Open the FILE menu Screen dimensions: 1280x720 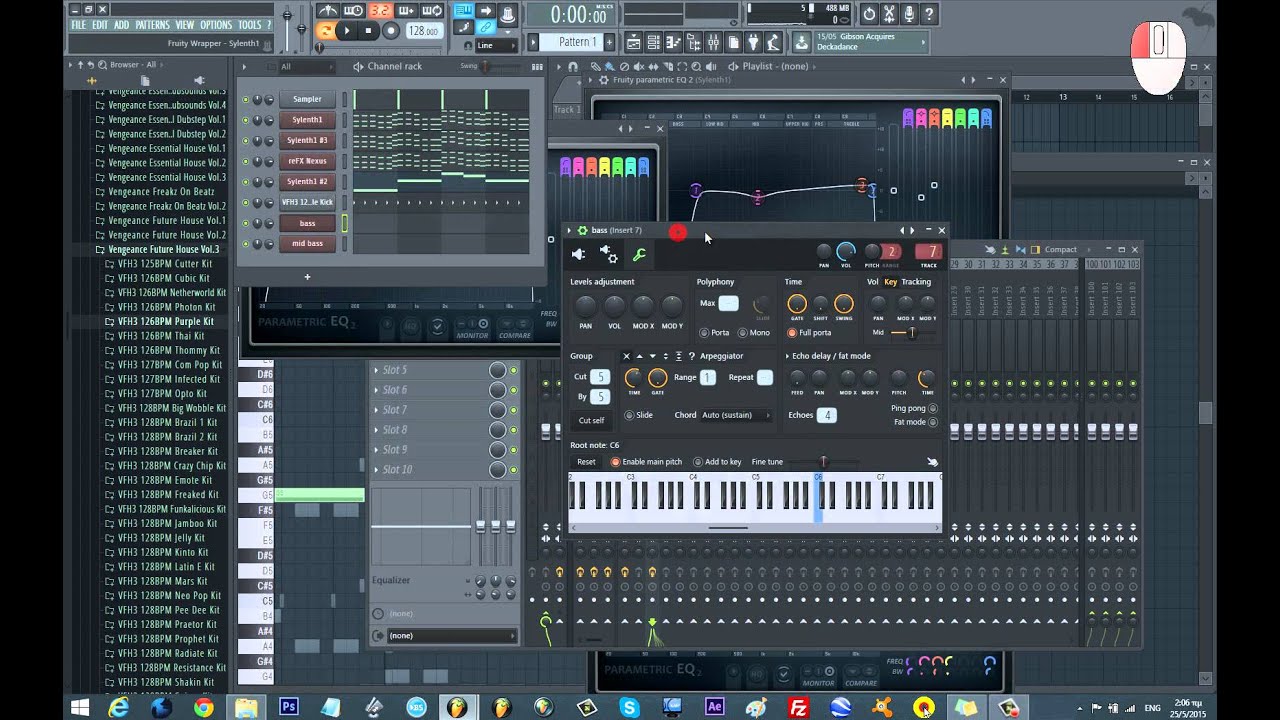pos(79,25)
